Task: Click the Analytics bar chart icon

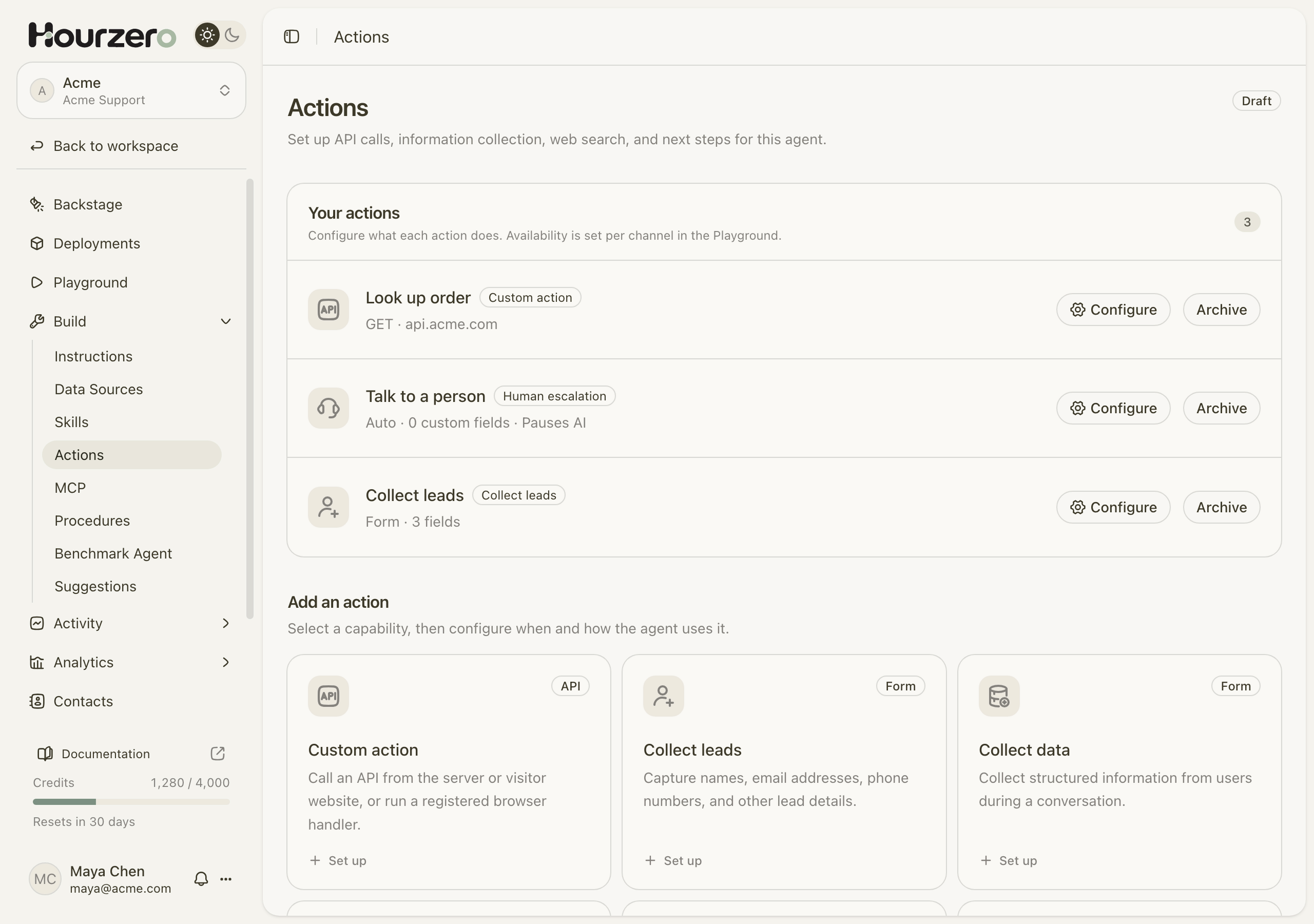Action: tap(36, 662)
